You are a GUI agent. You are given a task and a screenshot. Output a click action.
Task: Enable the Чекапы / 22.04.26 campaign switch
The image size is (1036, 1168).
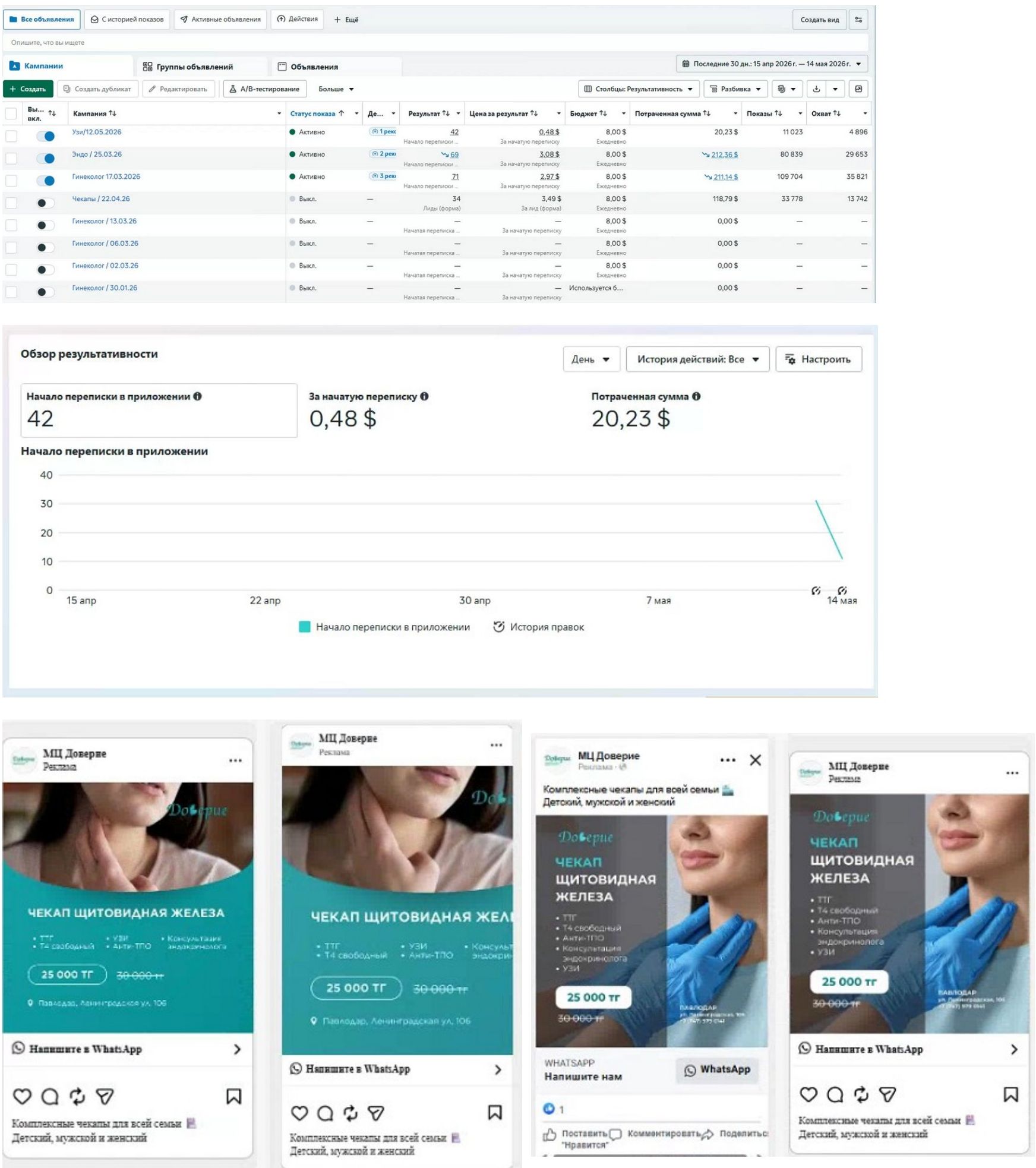(x=46, y=203)
